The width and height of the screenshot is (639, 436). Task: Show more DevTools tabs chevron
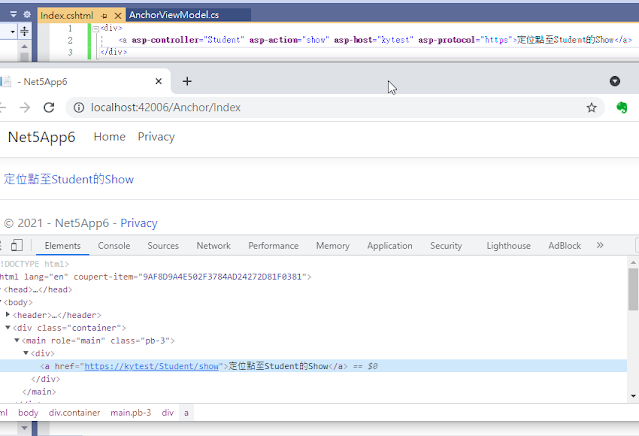600,245
